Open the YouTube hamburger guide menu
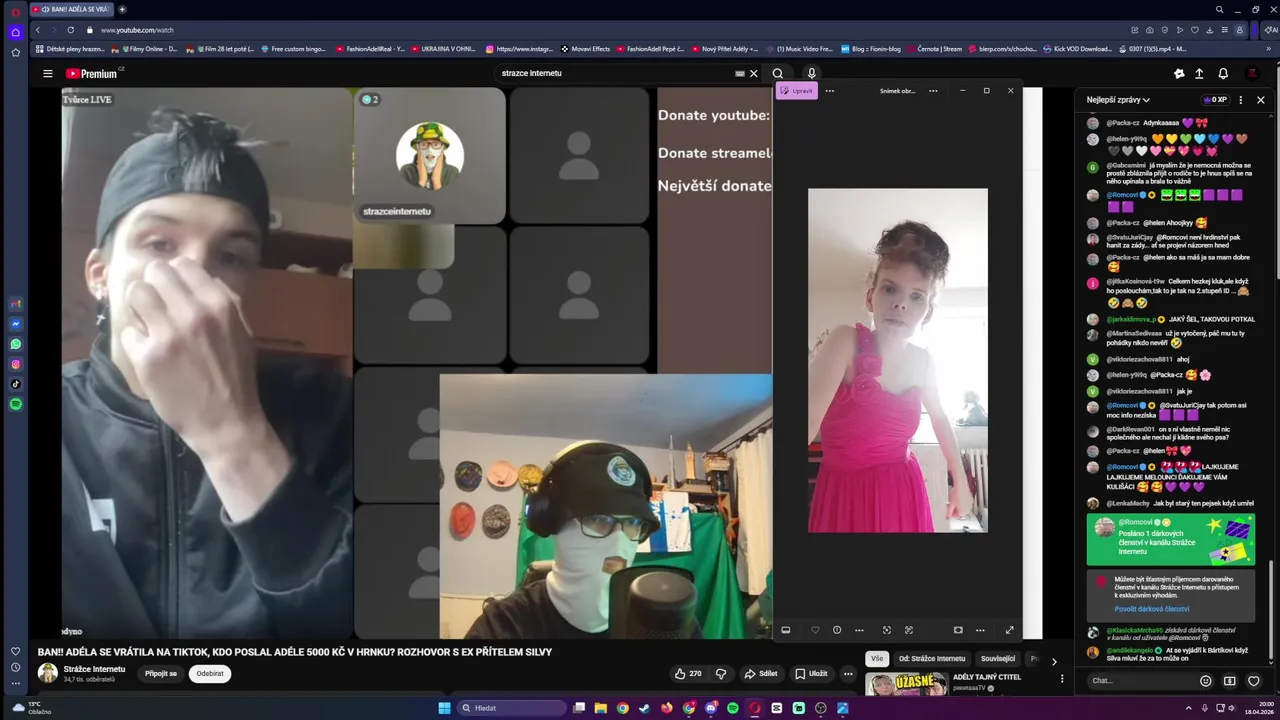The width and height of the screenshot is (1280, 720). point(47,73)
